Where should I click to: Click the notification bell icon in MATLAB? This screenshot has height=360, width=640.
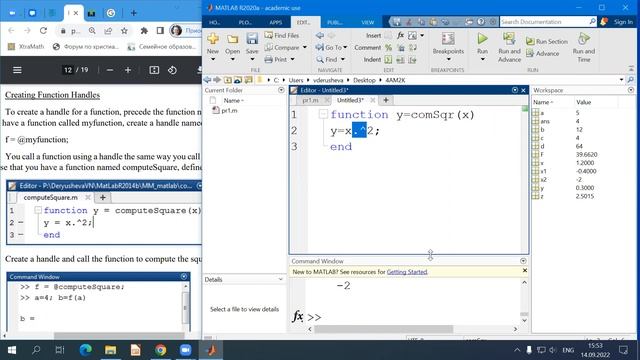coord(604,22)
